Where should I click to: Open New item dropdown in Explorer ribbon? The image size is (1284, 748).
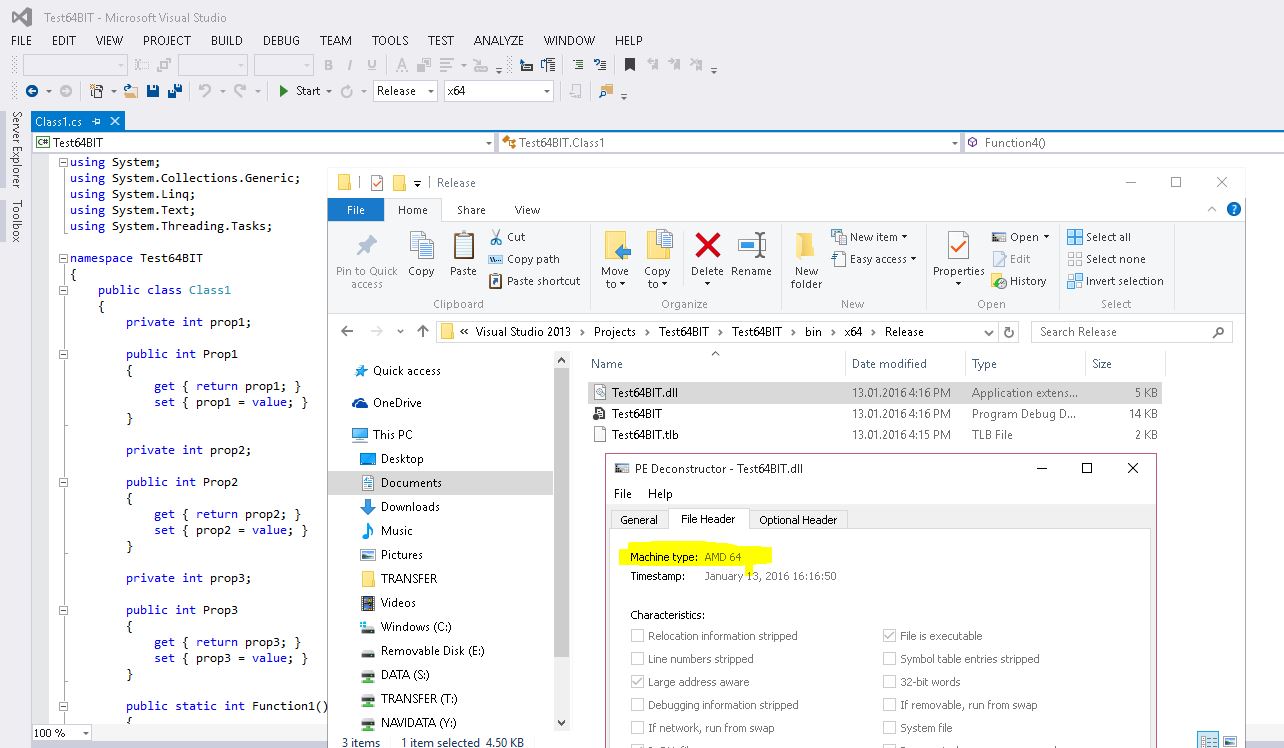pyautogui.click(x=869, y=237)
